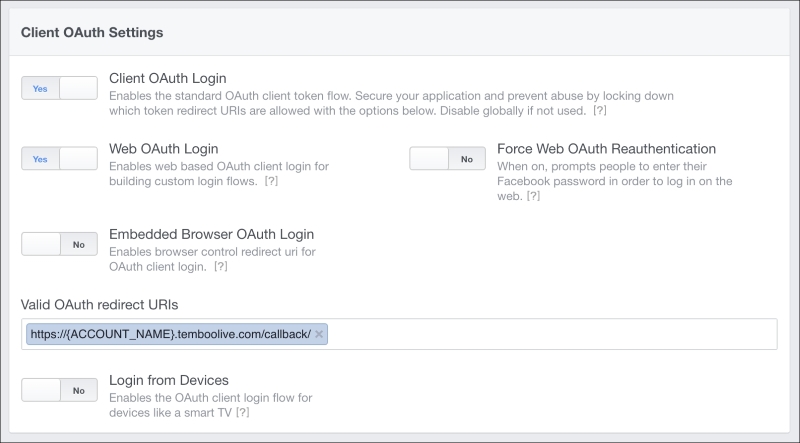
Task: Click the Client OAuth Login title text
Action: coord(167,78)
